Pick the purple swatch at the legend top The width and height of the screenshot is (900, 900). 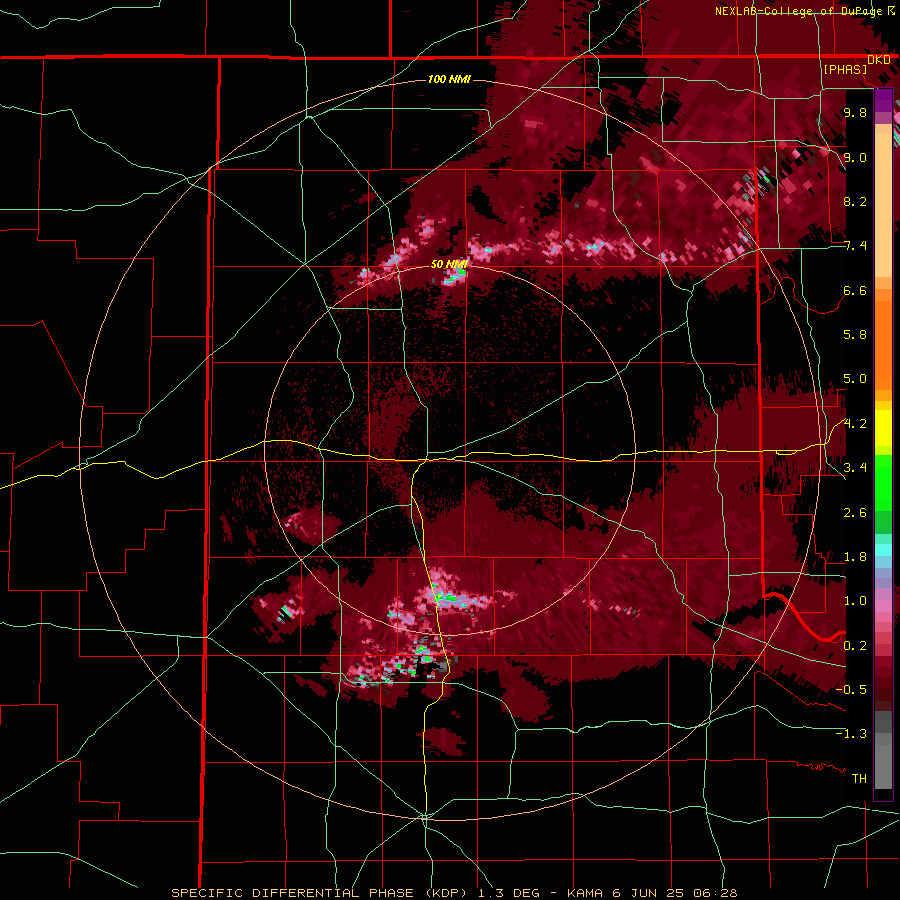tap(883, 100)
